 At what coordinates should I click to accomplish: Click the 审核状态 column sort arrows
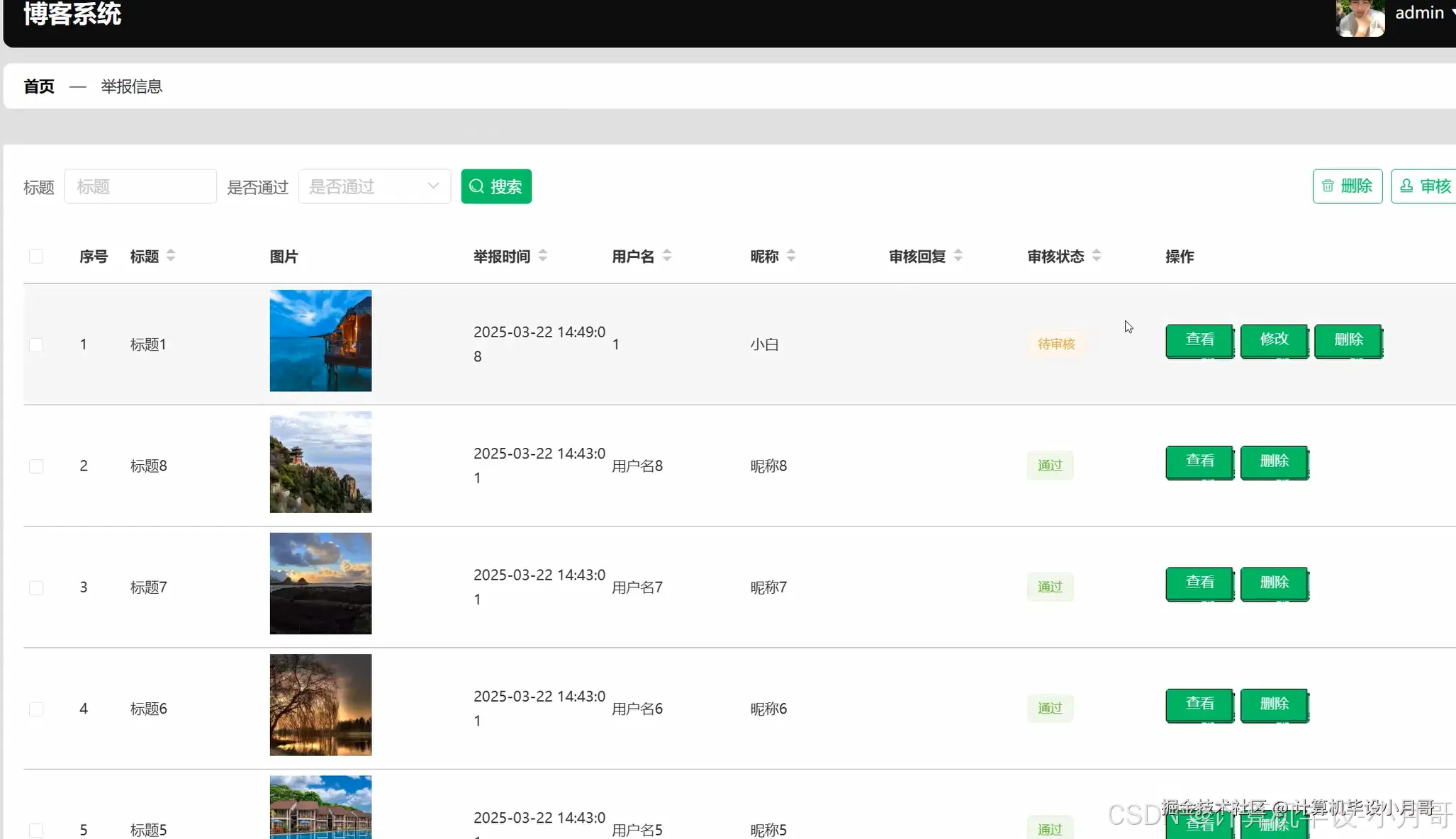tap(1097, 256)
